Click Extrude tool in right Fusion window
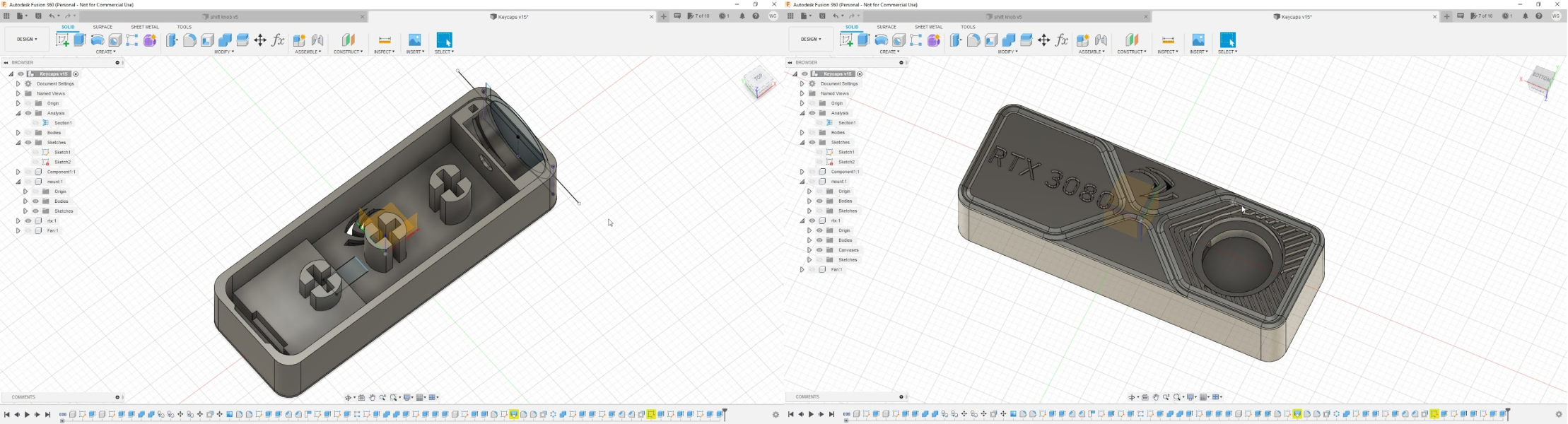Screen dimensions: 1568x424 point(863,40)
